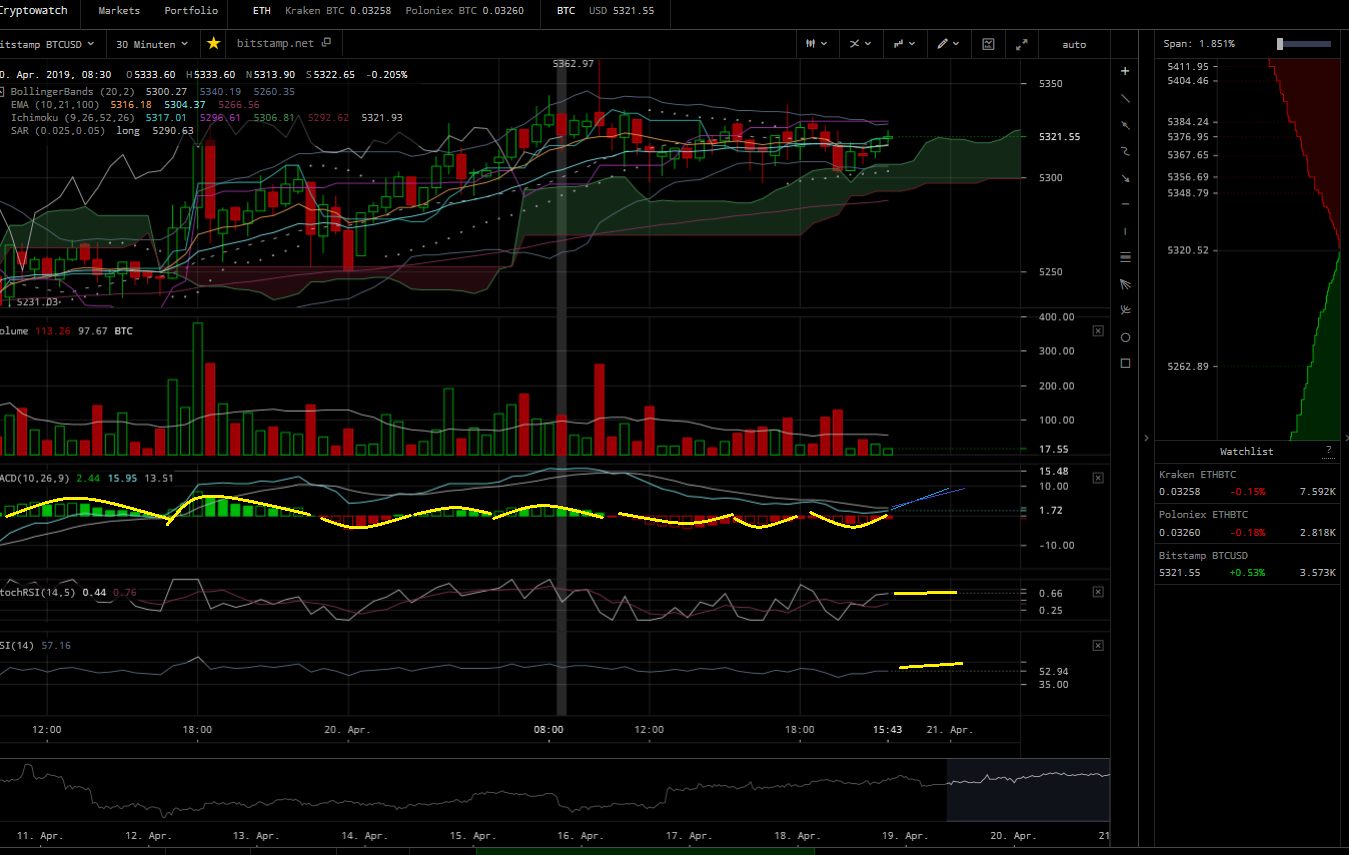Select the ETH ticker in top bar
Screen dimensions: 1349x855
coord(262,11)
